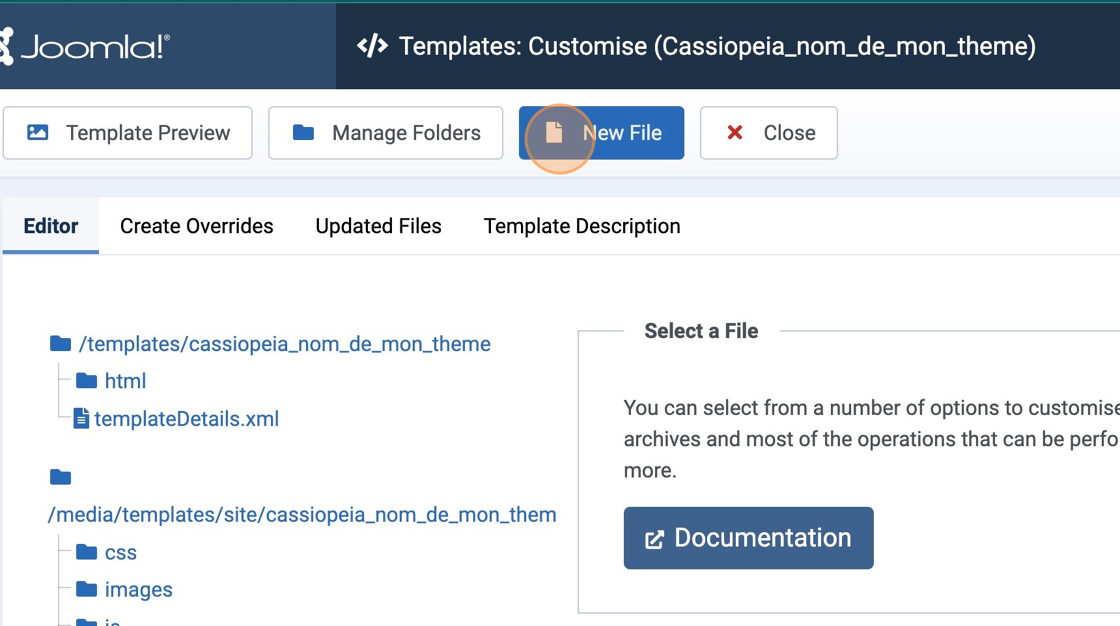Expand the html folder in the tree
1120x626 pixels.
click(x=125, y=381)
